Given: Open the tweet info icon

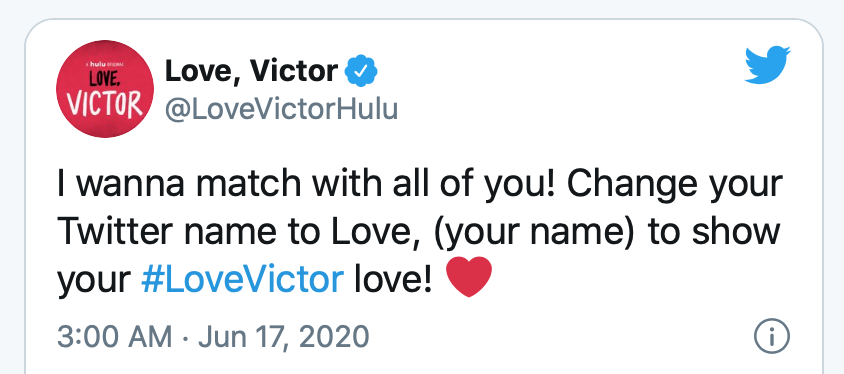Looking at the screenshot, I should click(771, 336).
